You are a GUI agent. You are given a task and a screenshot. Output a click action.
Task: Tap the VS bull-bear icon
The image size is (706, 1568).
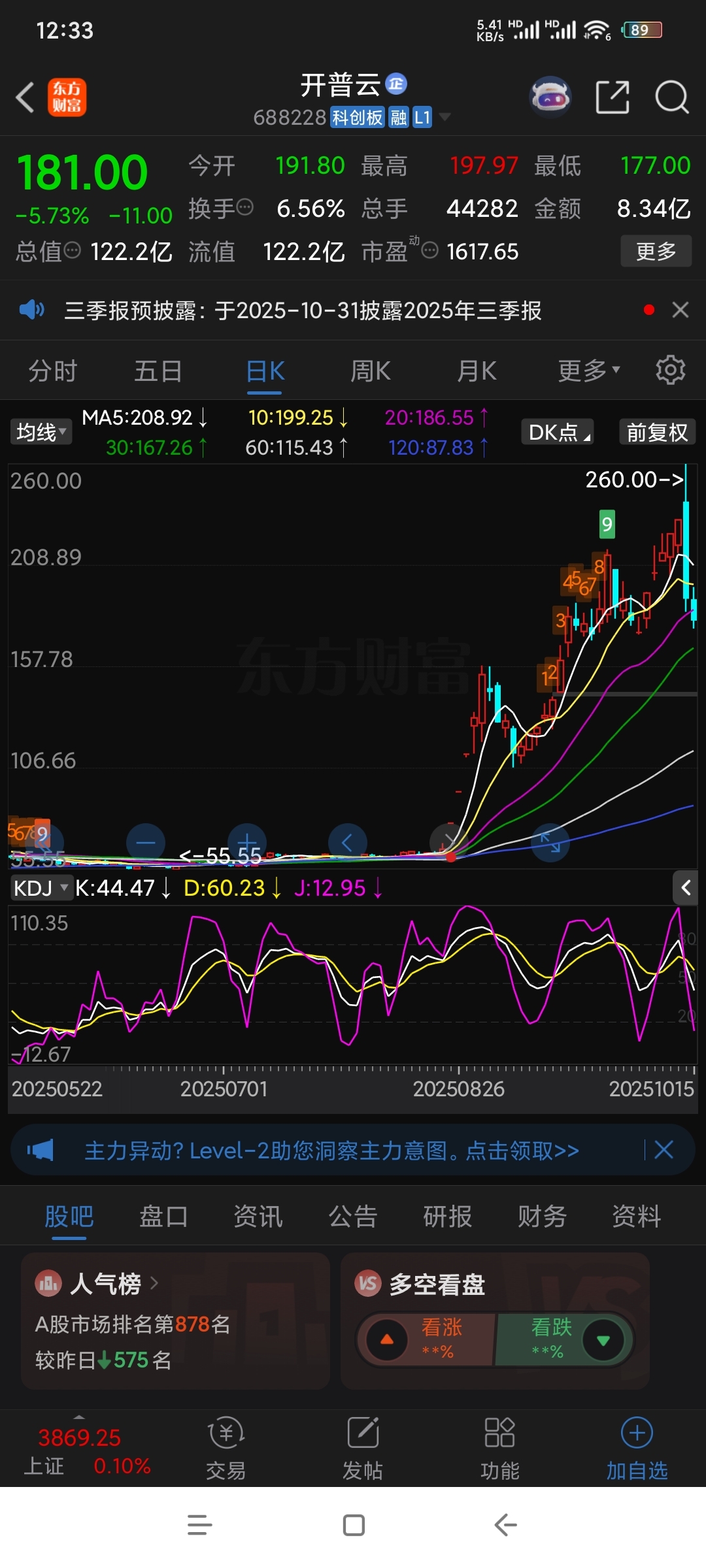[x=368, y=1284]
